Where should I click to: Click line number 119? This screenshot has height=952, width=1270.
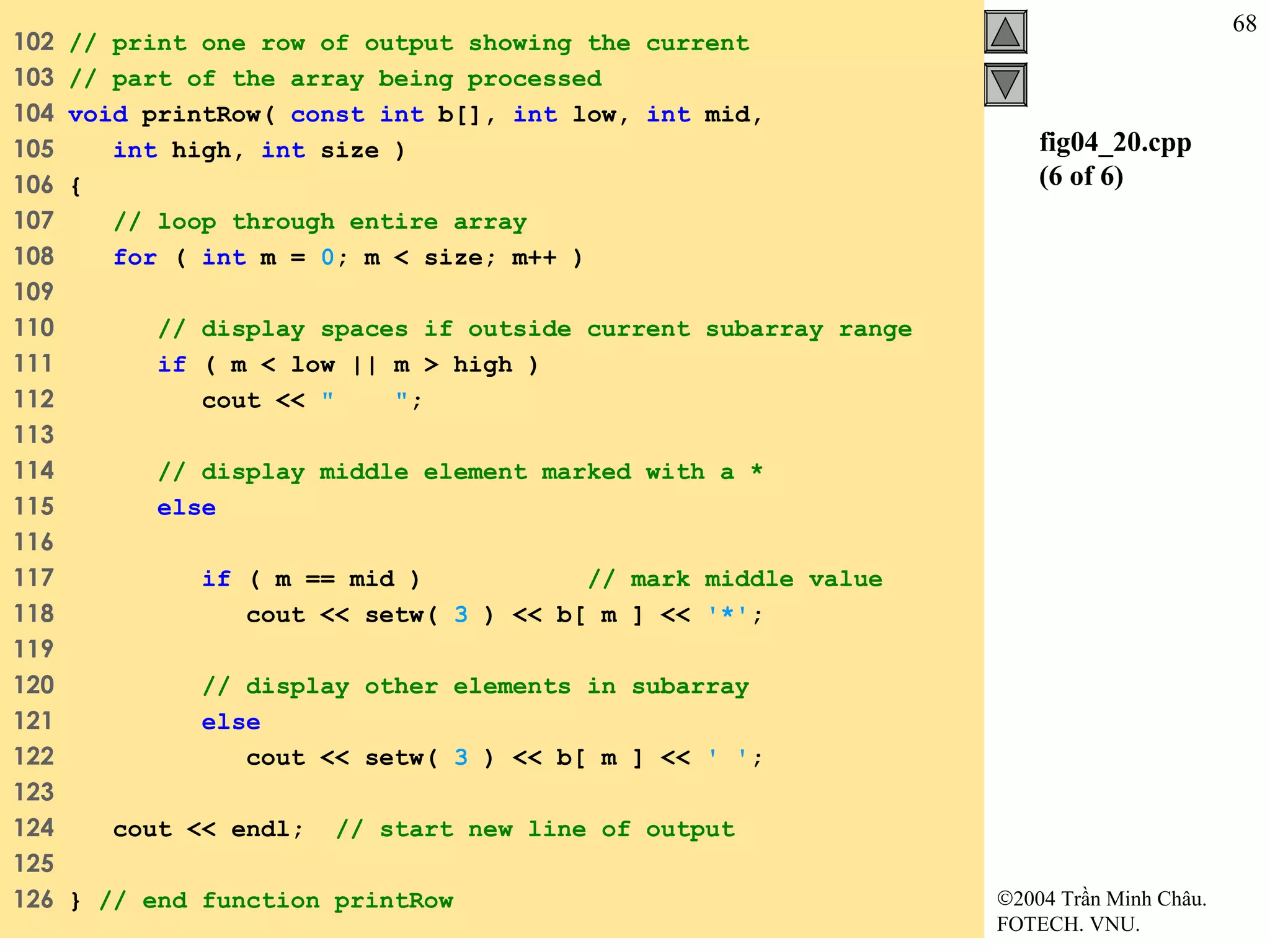click(x=34, y=650)
